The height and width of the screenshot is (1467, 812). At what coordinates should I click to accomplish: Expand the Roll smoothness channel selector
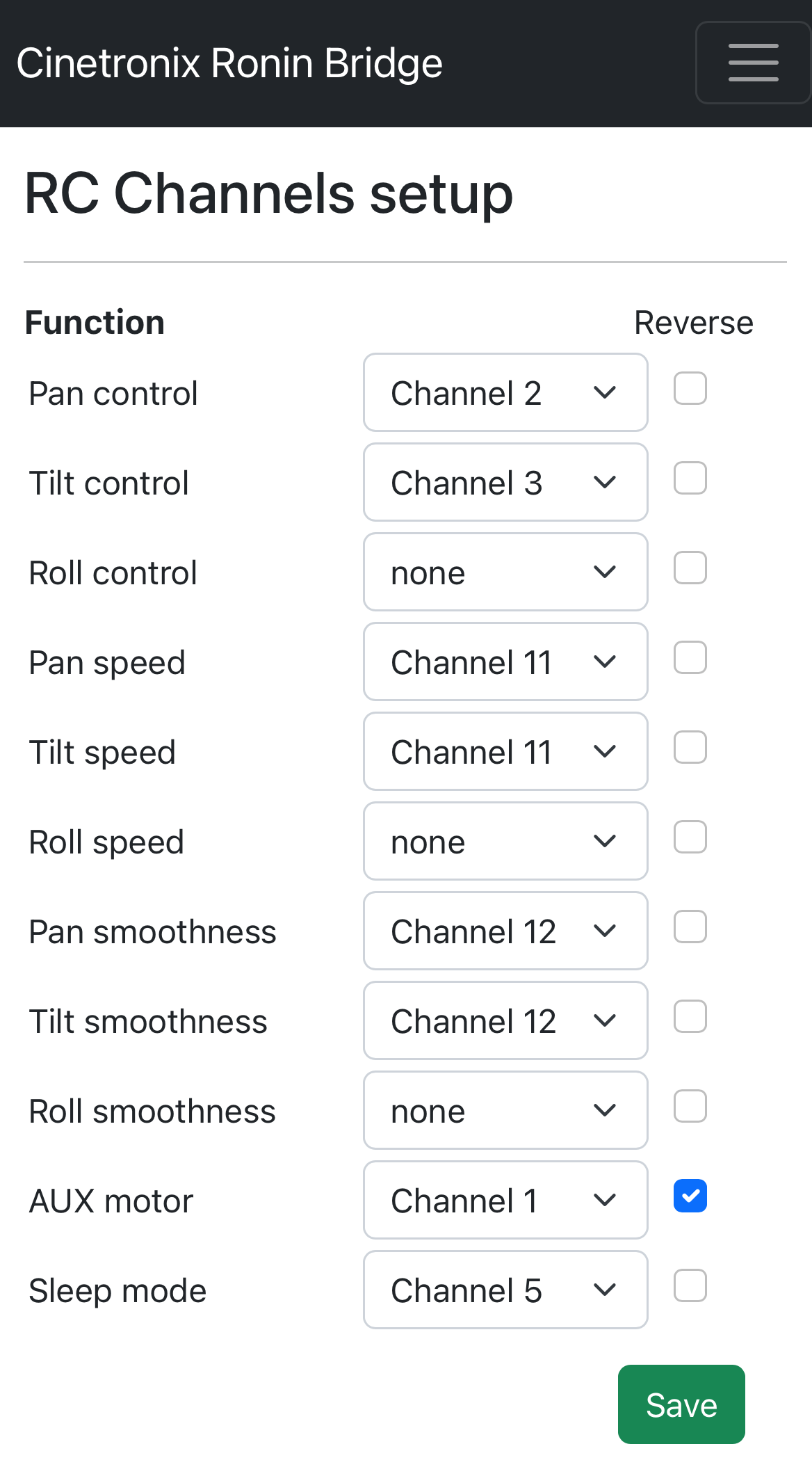click(505, 1111)
